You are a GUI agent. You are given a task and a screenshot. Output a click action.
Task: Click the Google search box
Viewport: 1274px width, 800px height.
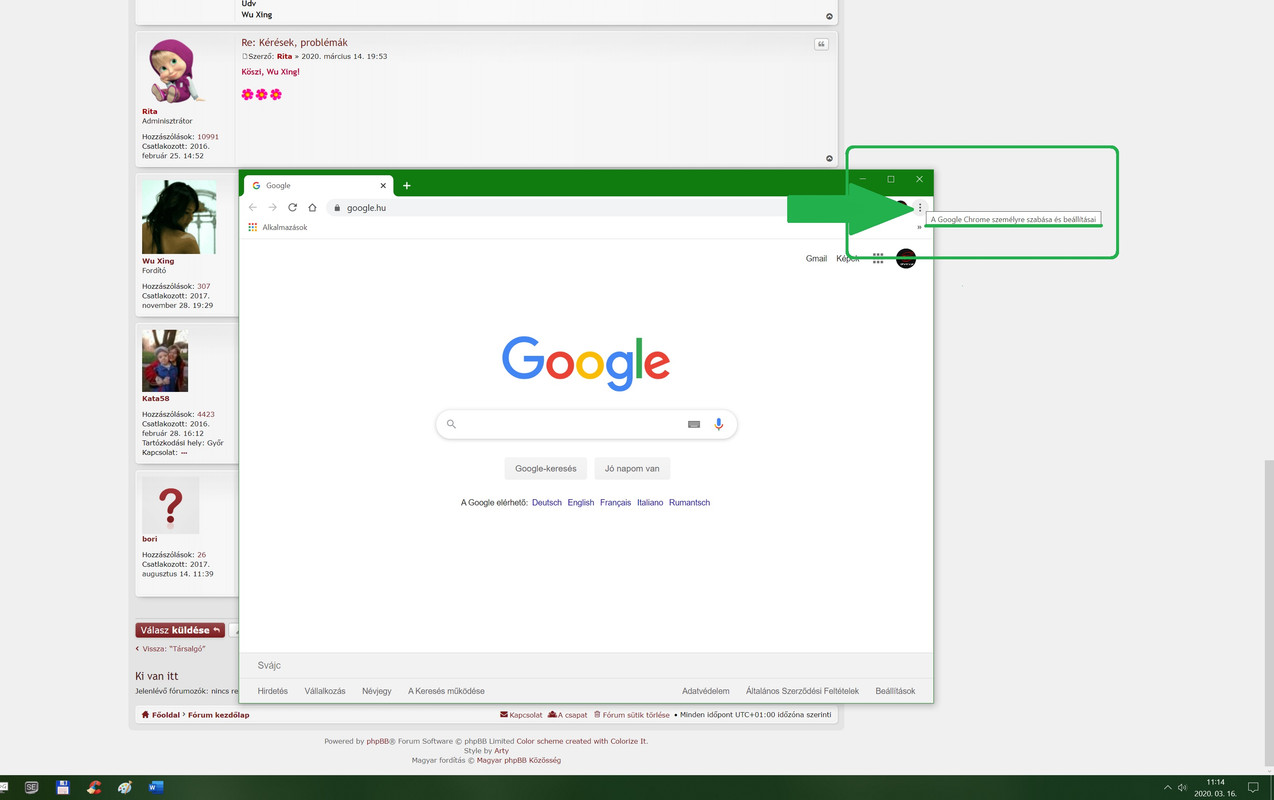pyautogui.click(x=586, y=424)
